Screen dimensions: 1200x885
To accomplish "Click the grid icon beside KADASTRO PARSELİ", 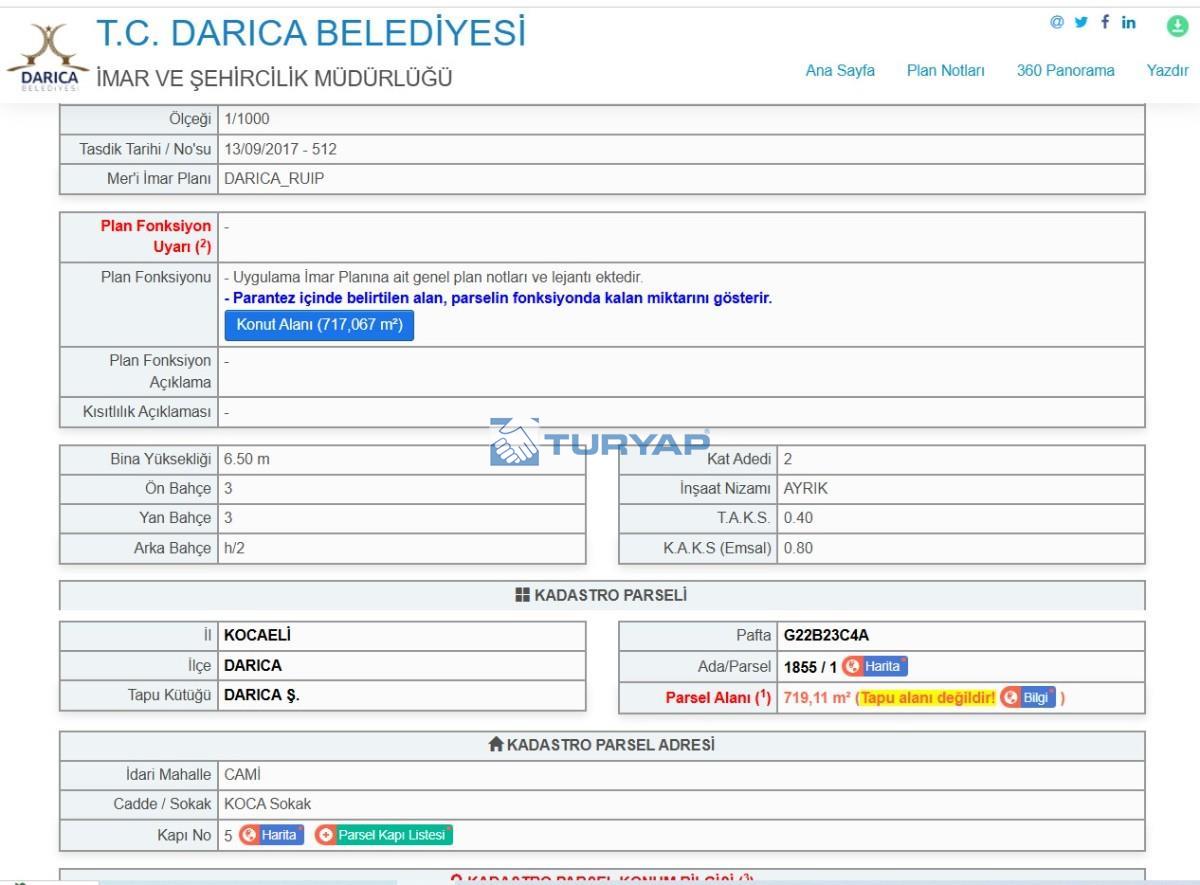I will [x=522, y=595].
